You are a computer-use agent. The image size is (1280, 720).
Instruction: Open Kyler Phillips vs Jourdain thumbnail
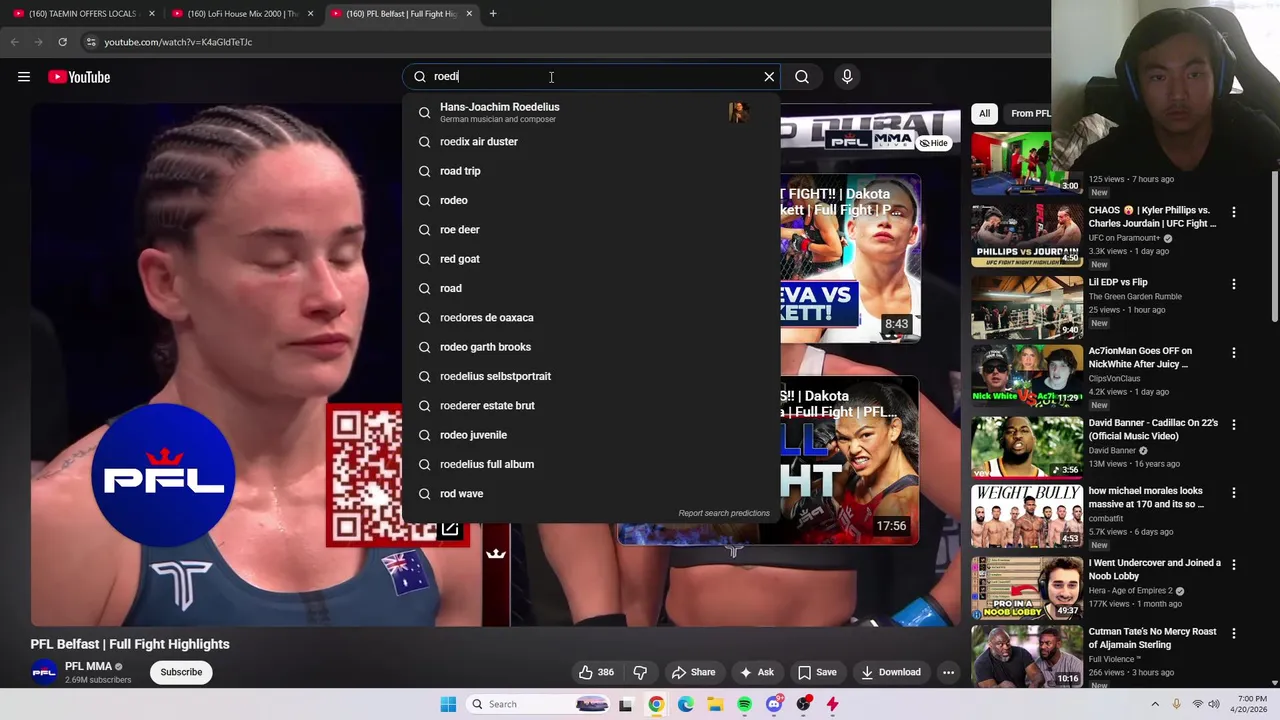coord(1027,236)
